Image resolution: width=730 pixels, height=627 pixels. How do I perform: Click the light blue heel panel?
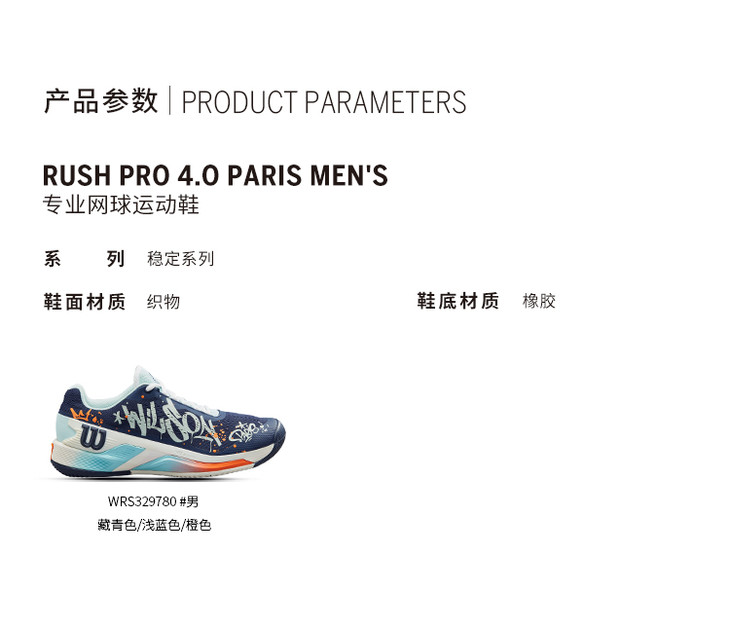(x=63, y=428)
